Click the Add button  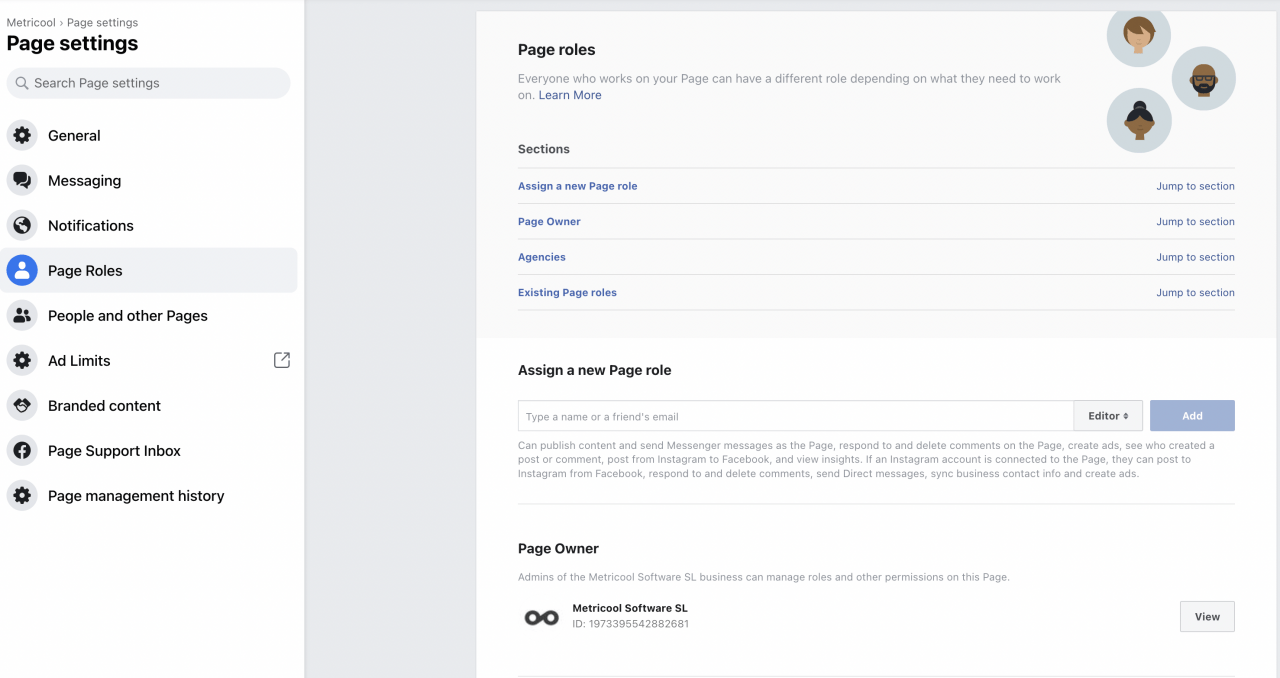pyautogui.click(x=1192, y=415)
